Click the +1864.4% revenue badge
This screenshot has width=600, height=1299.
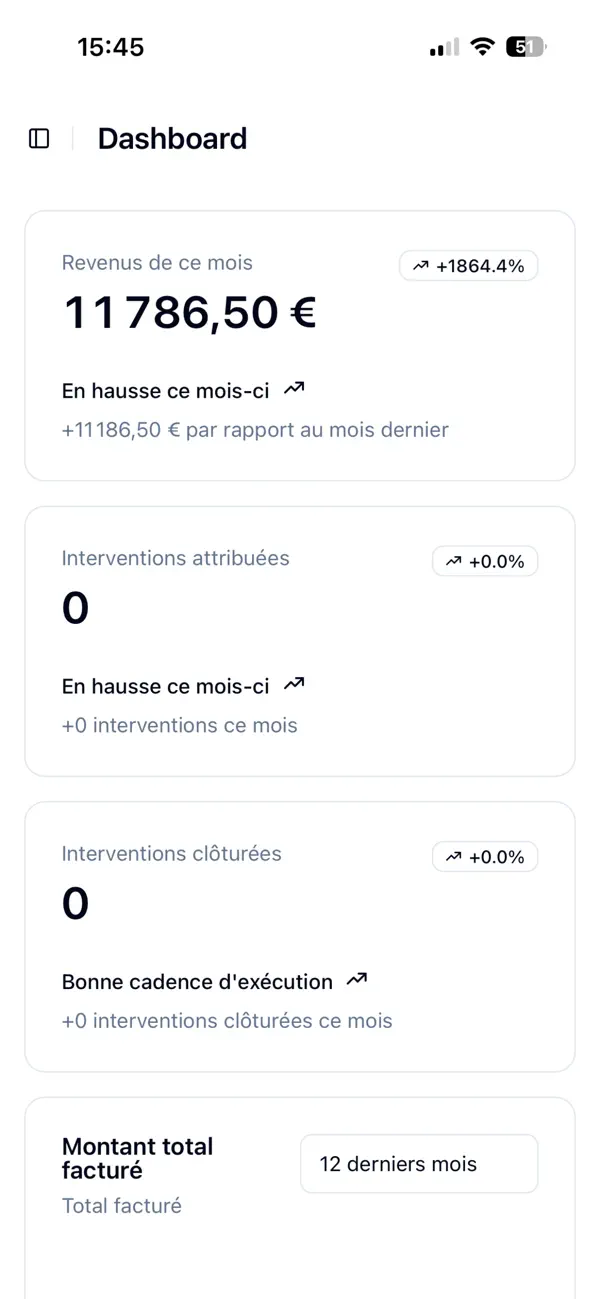tap(468, 266)
